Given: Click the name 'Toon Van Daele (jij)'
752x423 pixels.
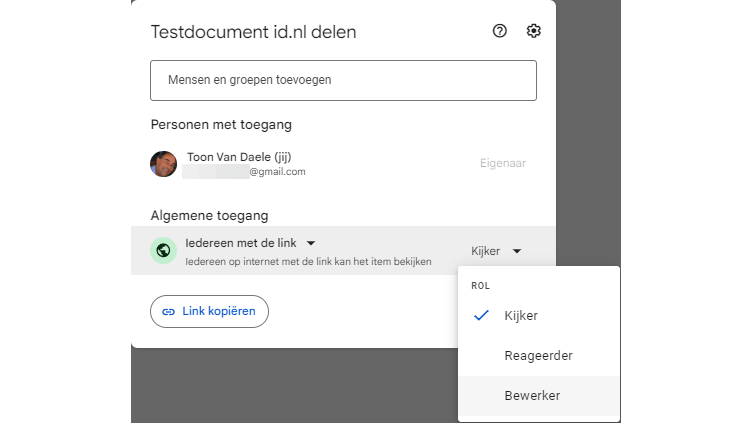Looking at the screenshot, I should pyautogui.click(x=239, y=156).
